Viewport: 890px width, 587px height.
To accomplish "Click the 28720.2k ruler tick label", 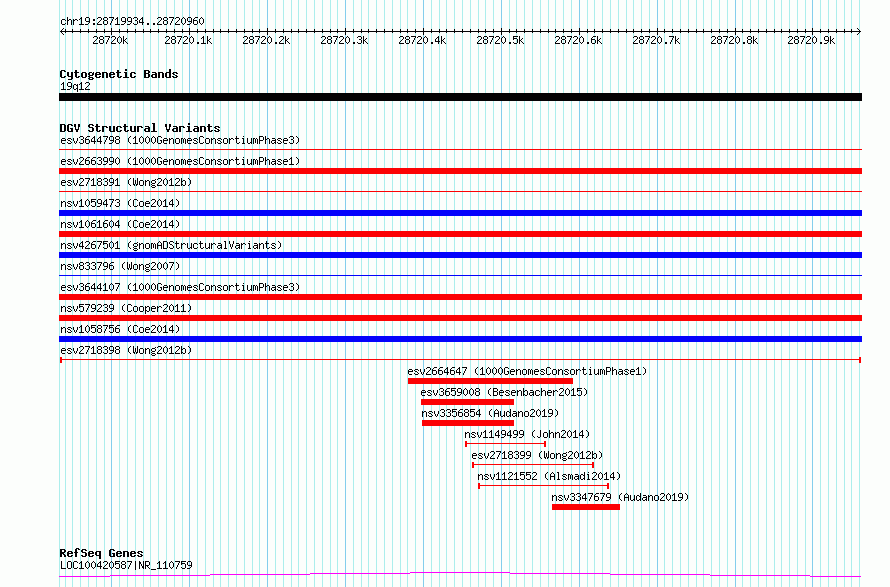I will (266, 40).
